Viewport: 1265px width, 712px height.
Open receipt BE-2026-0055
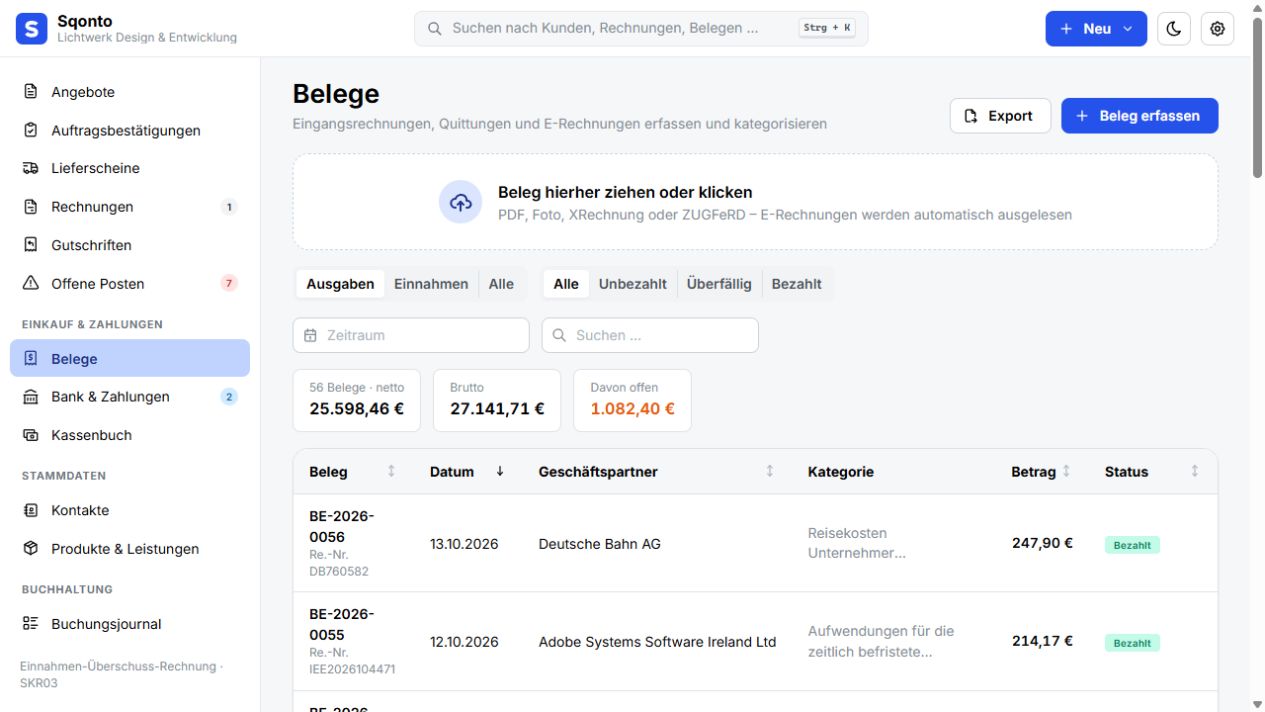pyautogui.click(x=341, y=625)
